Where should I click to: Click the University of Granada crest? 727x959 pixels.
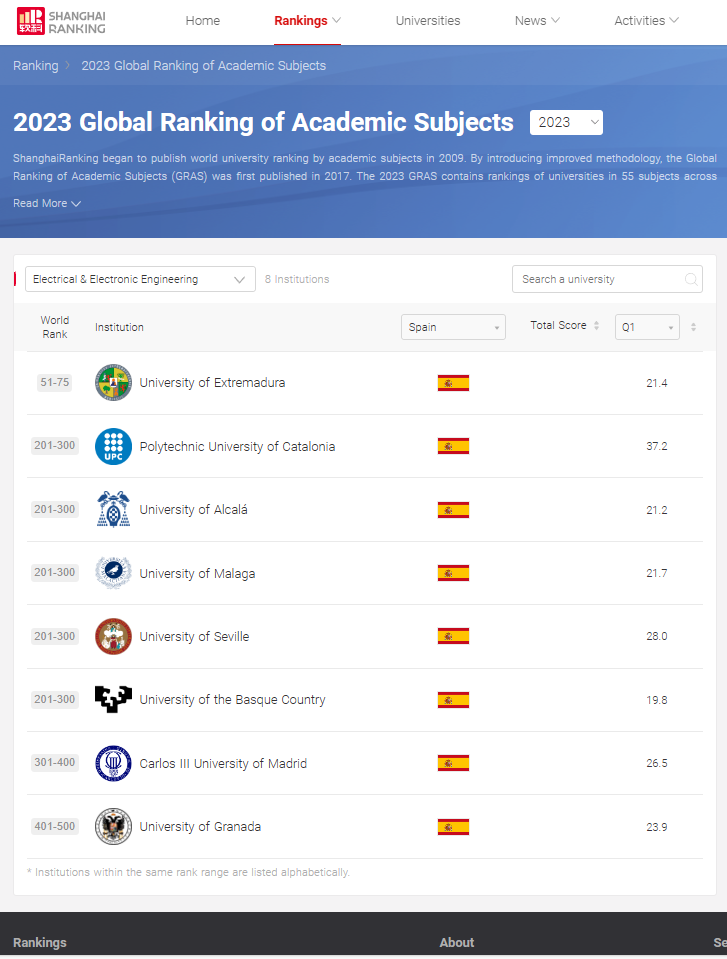tap(113, 827)
